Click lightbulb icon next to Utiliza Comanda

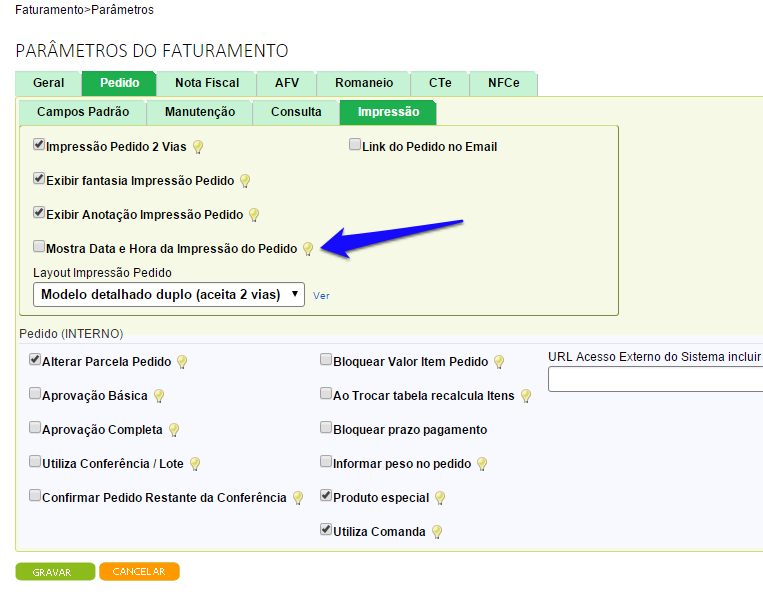[x=437, y=532]
